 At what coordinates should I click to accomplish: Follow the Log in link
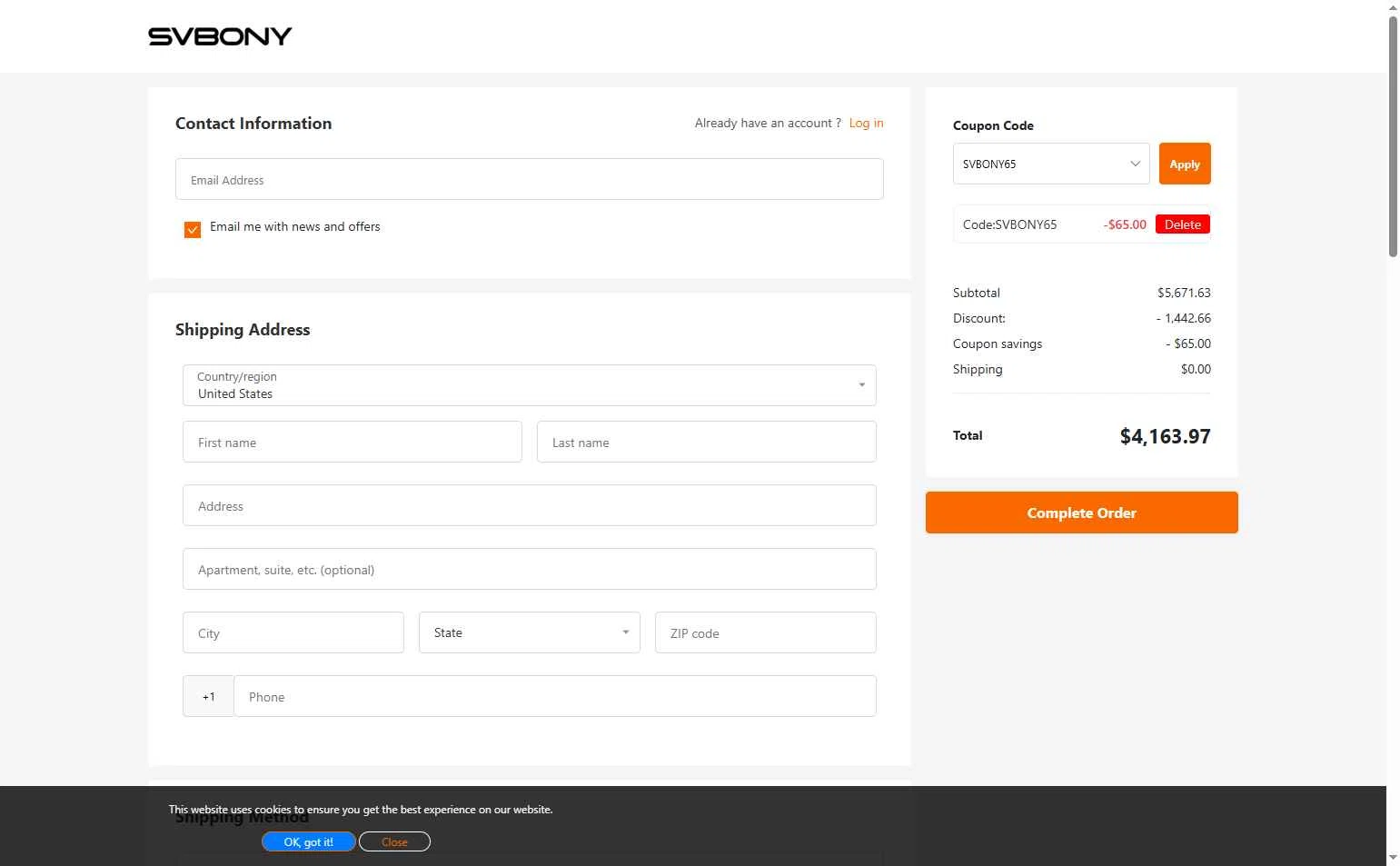pyautogui.click(x=866, y=123)
